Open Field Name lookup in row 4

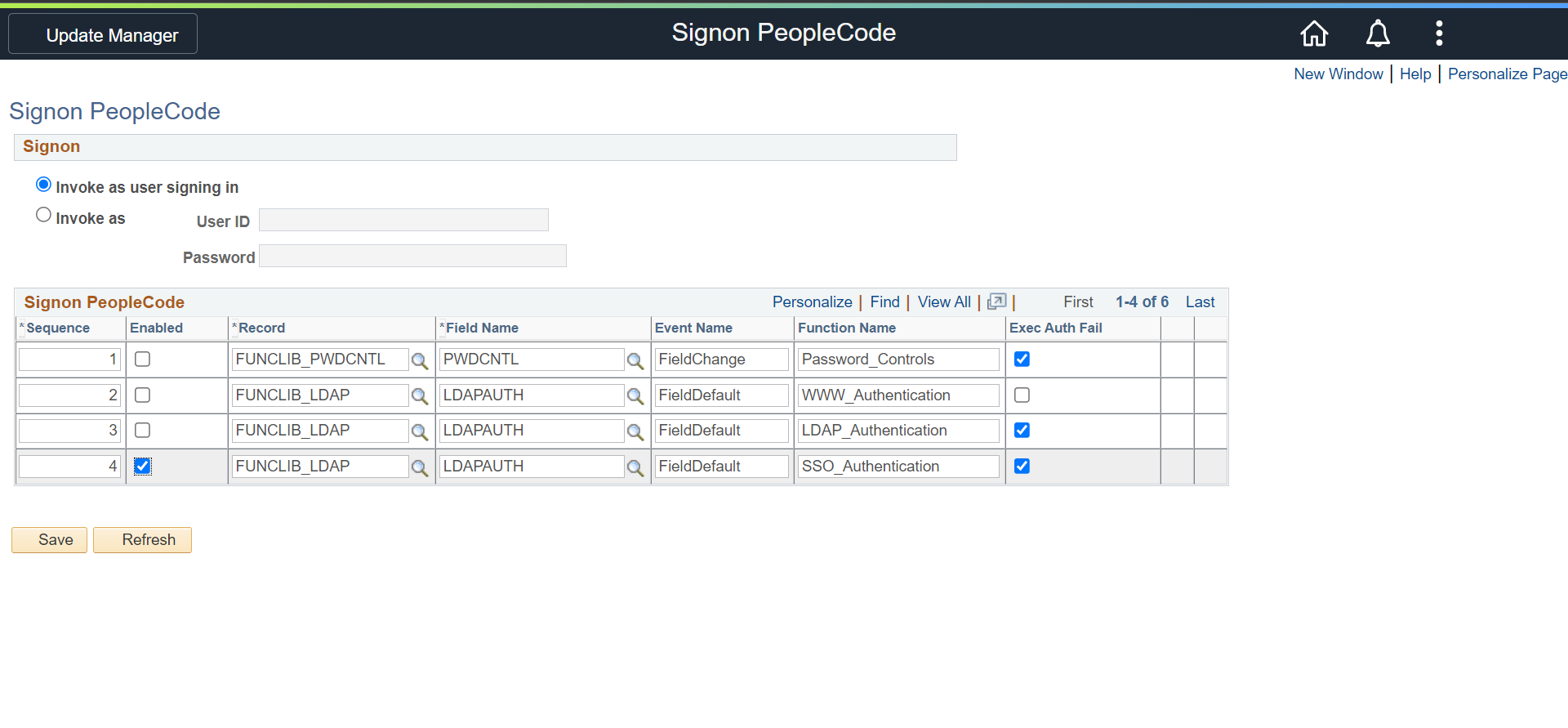coord(635,467)
